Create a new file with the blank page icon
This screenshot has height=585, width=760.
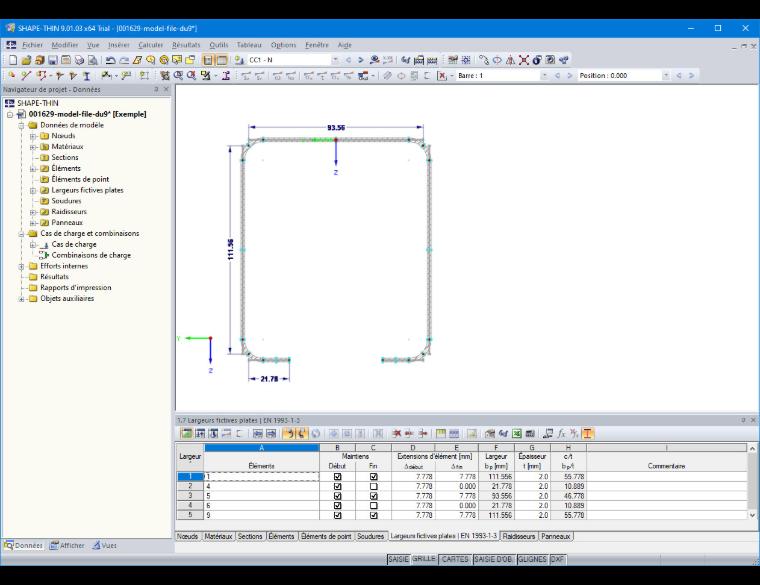point(13,60)
